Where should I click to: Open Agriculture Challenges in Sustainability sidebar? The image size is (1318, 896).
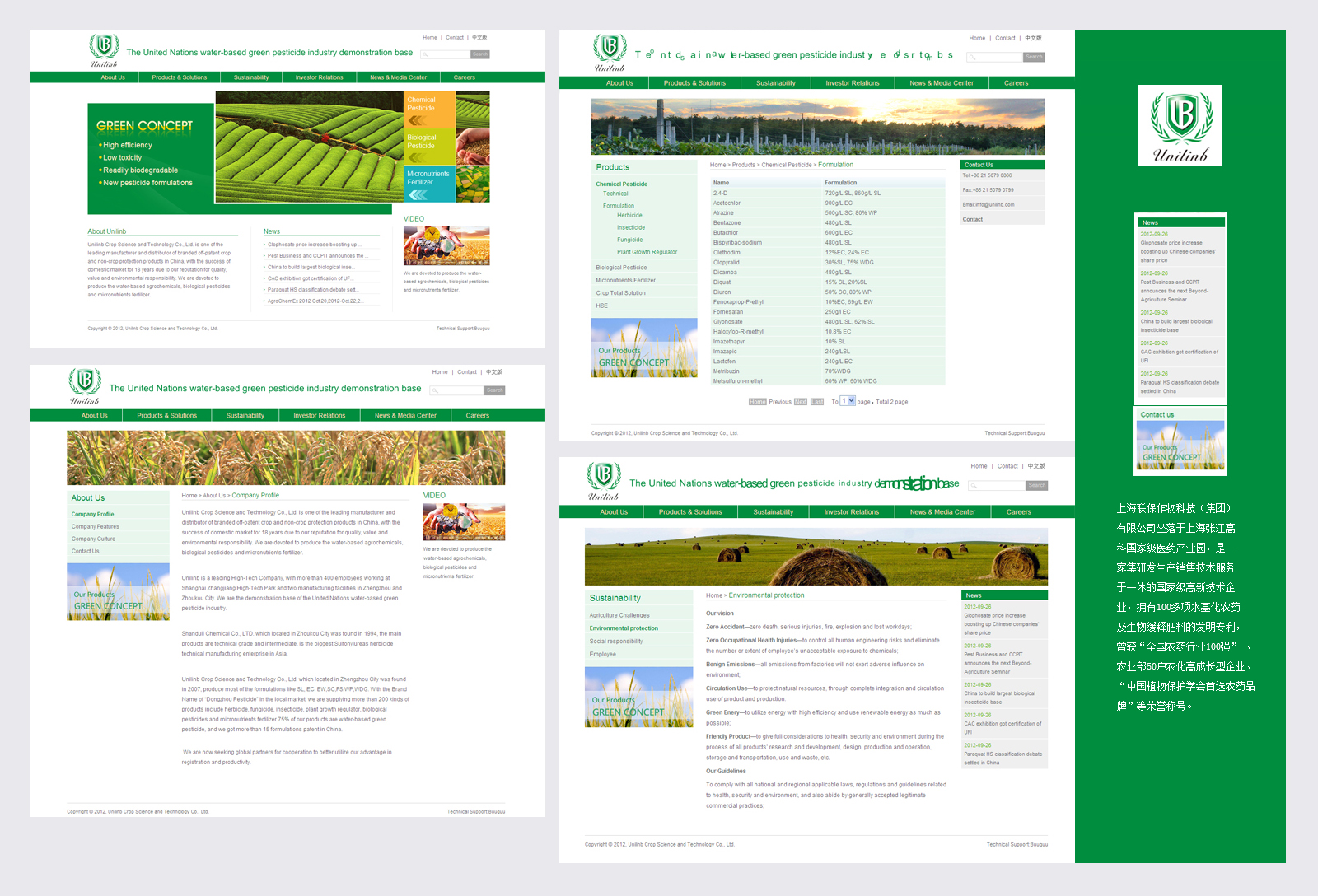coord(619,615)
